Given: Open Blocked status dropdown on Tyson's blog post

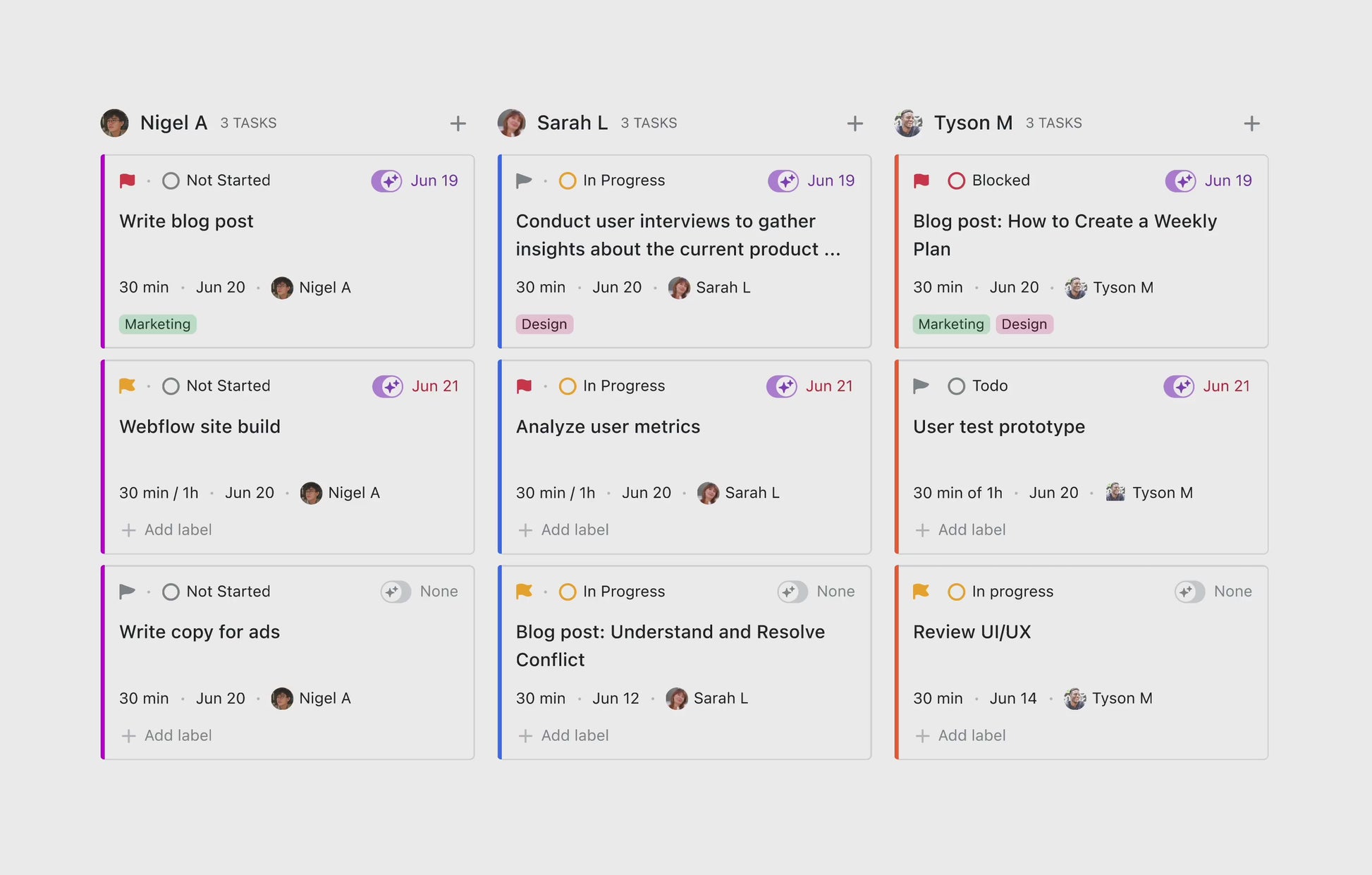Looking at the screenshot, I should 989,180.
